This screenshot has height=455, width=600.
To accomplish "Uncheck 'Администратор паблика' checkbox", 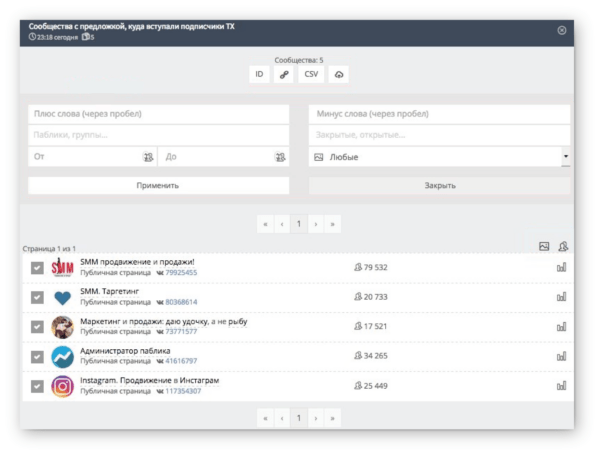I will 37,357.
